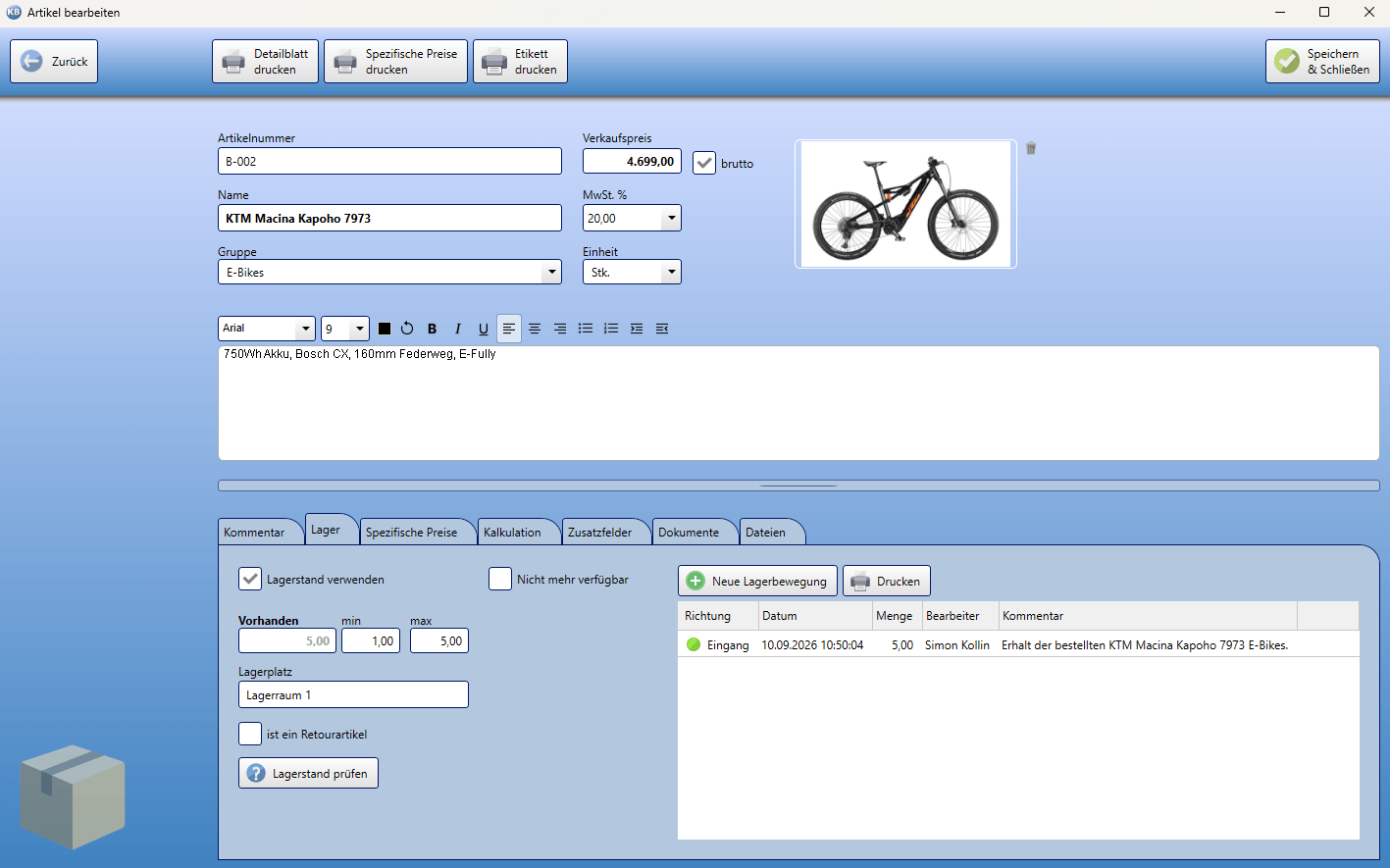
Task: Click into the description text area
Action: 798,403
